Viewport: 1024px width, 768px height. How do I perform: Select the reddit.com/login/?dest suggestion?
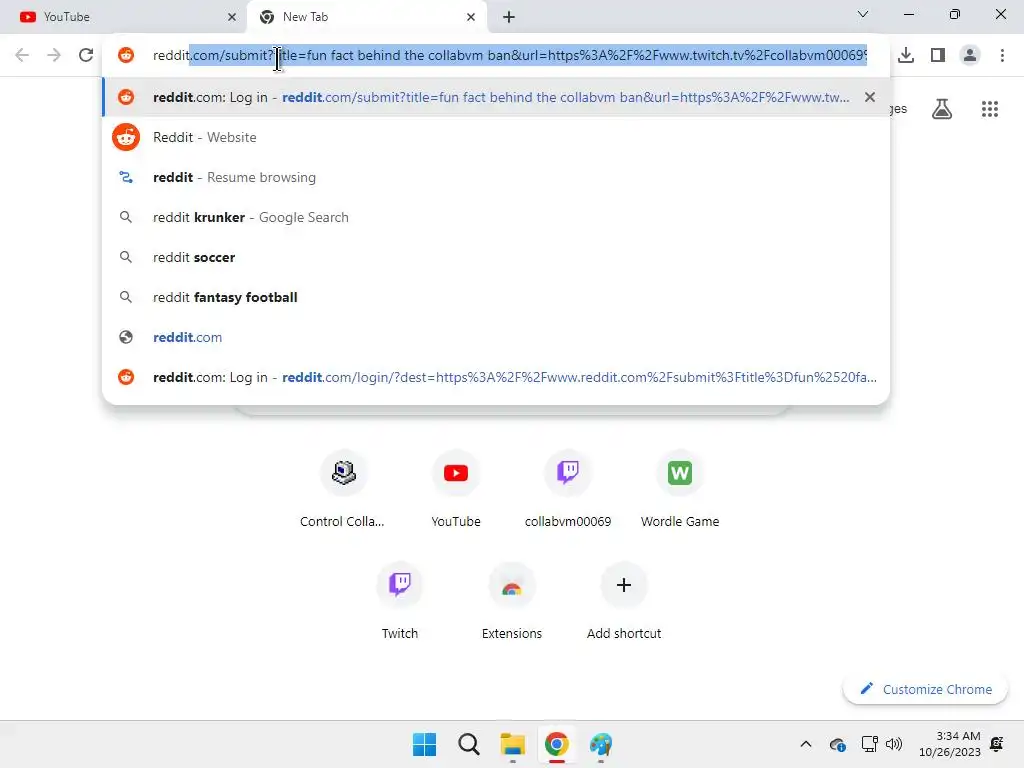[x=496, y=377]
